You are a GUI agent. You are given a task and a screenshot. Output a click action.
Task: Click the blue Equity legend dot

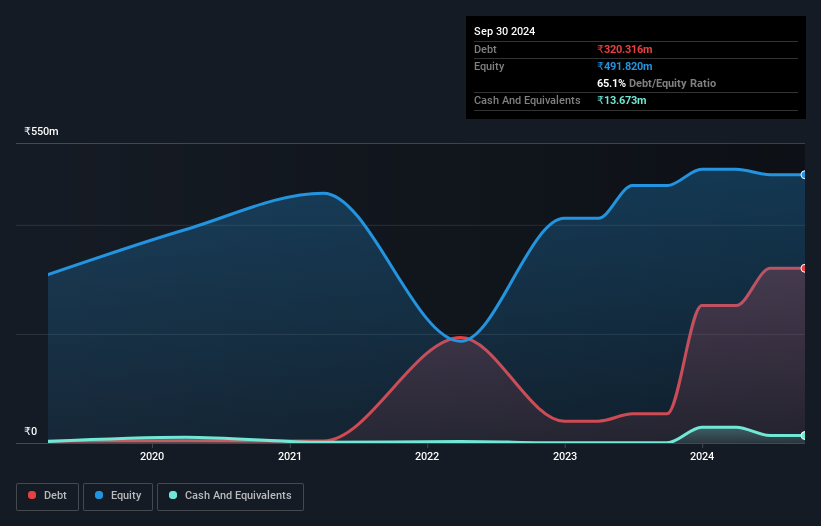pyautogui.click(x=99, y=495)
